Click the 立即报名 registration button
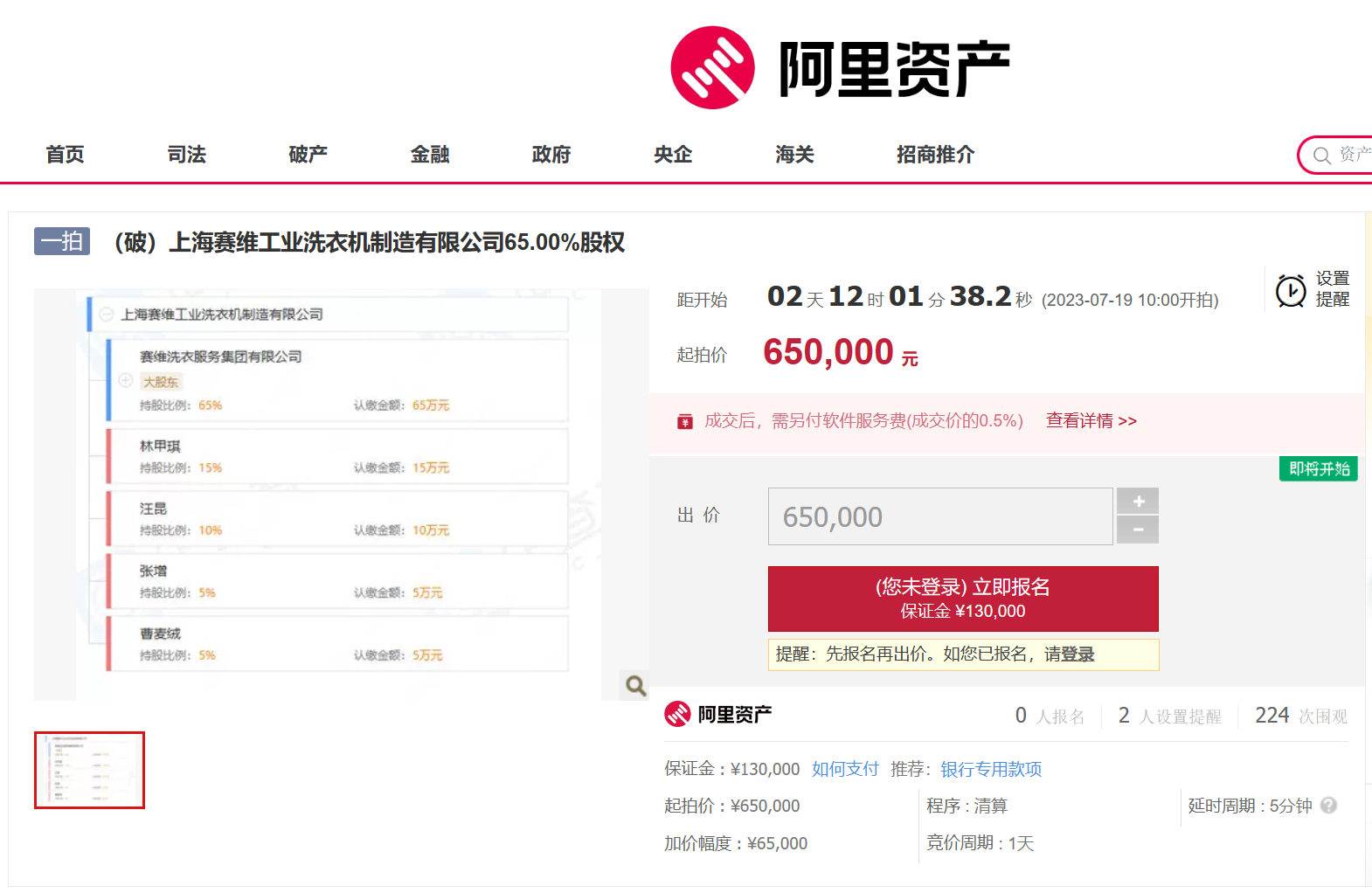The height and width of the screenshot is (893, 1372). click(963, 599)
